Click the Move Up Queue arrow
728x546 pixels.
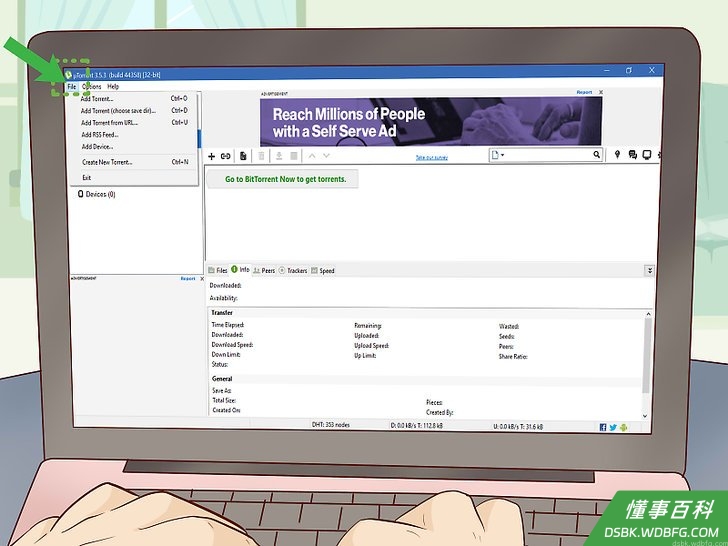312,156
